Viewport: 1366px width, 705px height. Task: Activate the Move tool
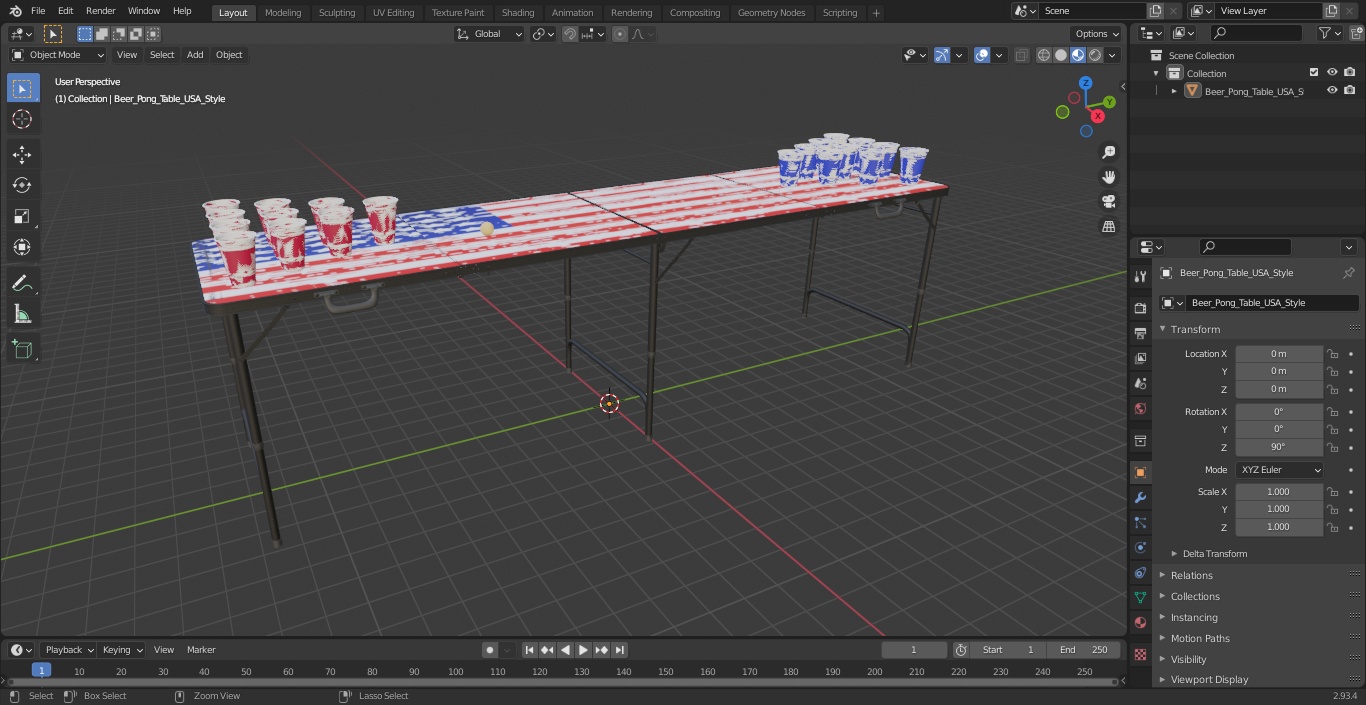[x=22, y=154]
